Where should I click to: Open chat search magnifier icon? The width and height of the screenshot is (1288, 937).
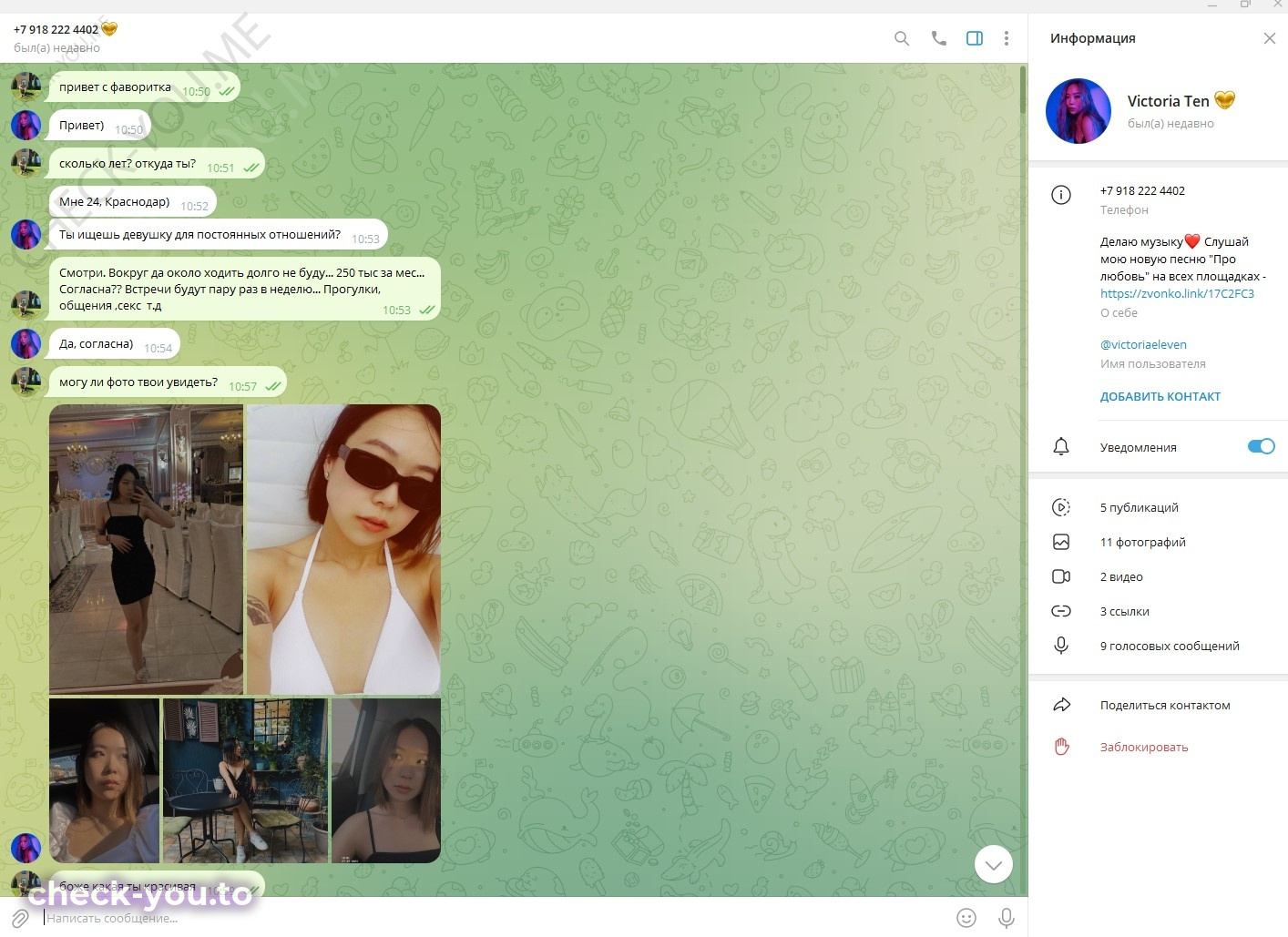[x=902, y=38]
